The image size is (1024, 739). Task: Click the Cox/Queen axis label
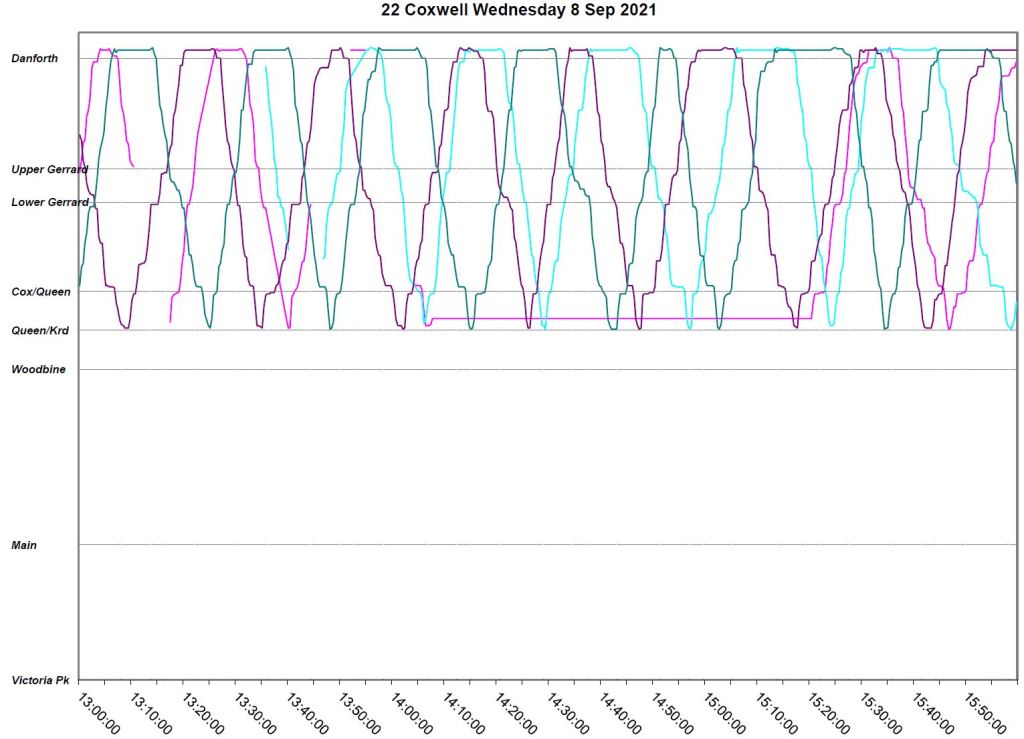[x=40, y=292]
